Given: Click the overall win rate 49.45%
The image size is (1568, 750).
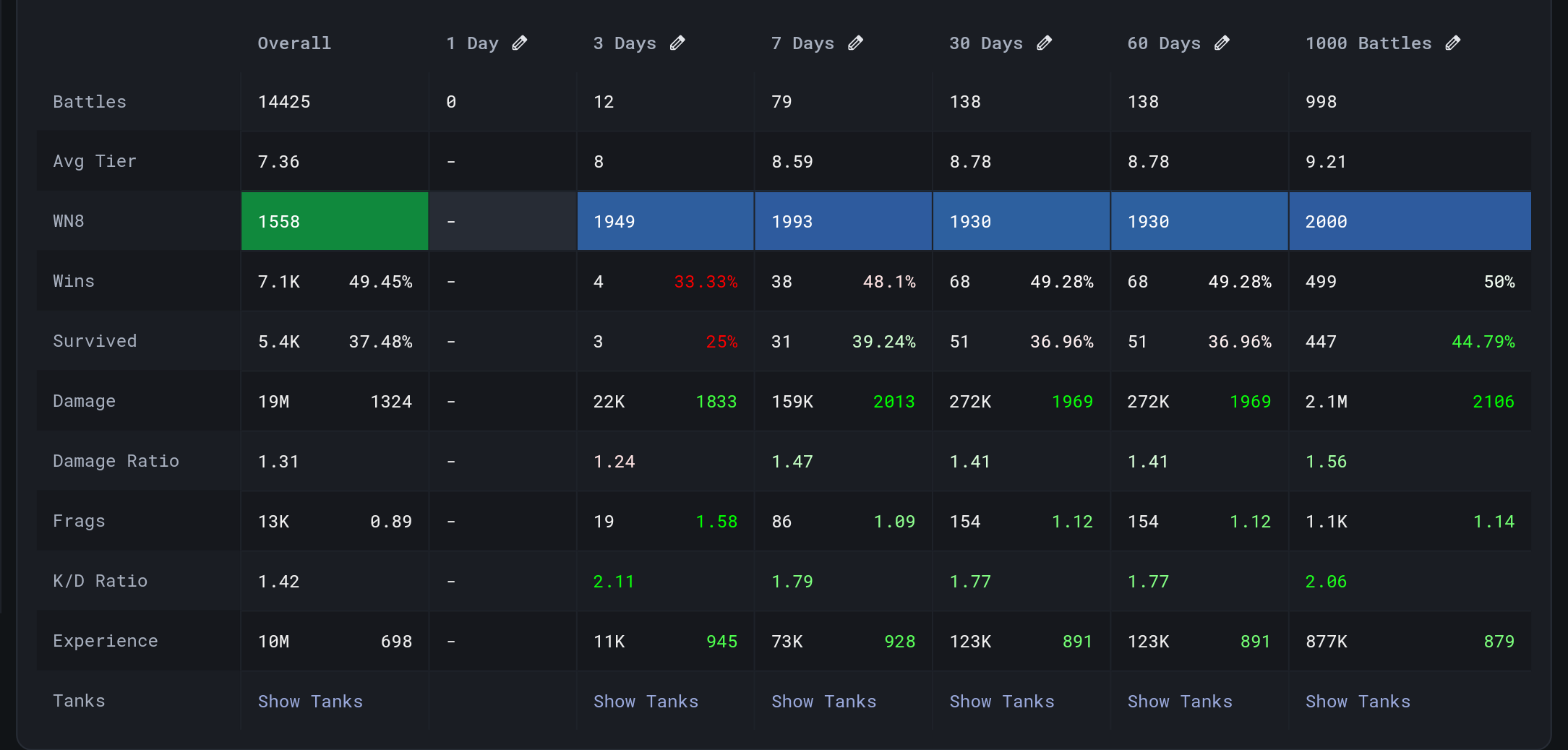Looking at the screenshot, I should coord(380,282).
